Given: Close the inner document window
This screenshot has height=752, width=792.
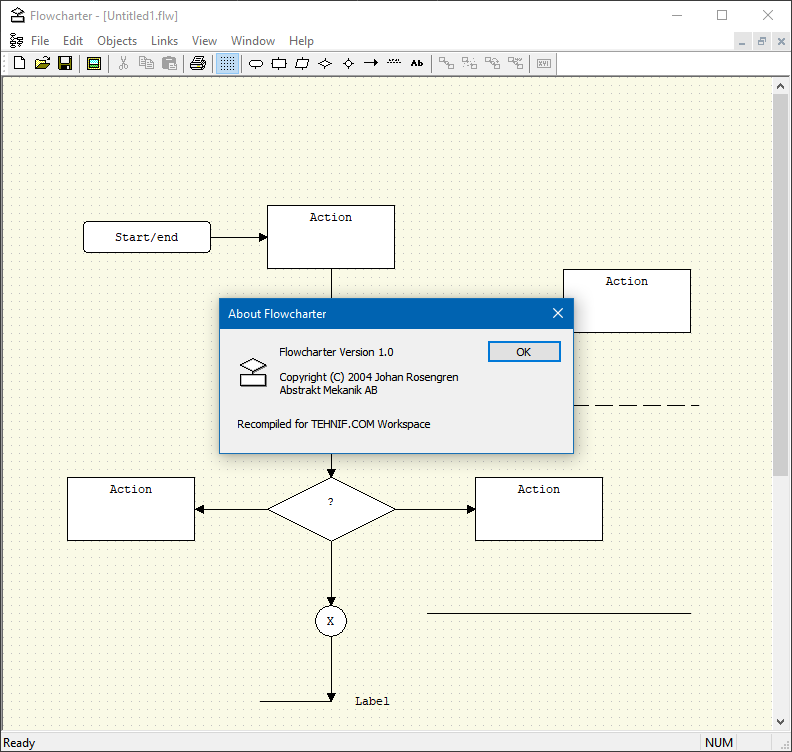Looking at the screenshot, I should click(781, 41).
